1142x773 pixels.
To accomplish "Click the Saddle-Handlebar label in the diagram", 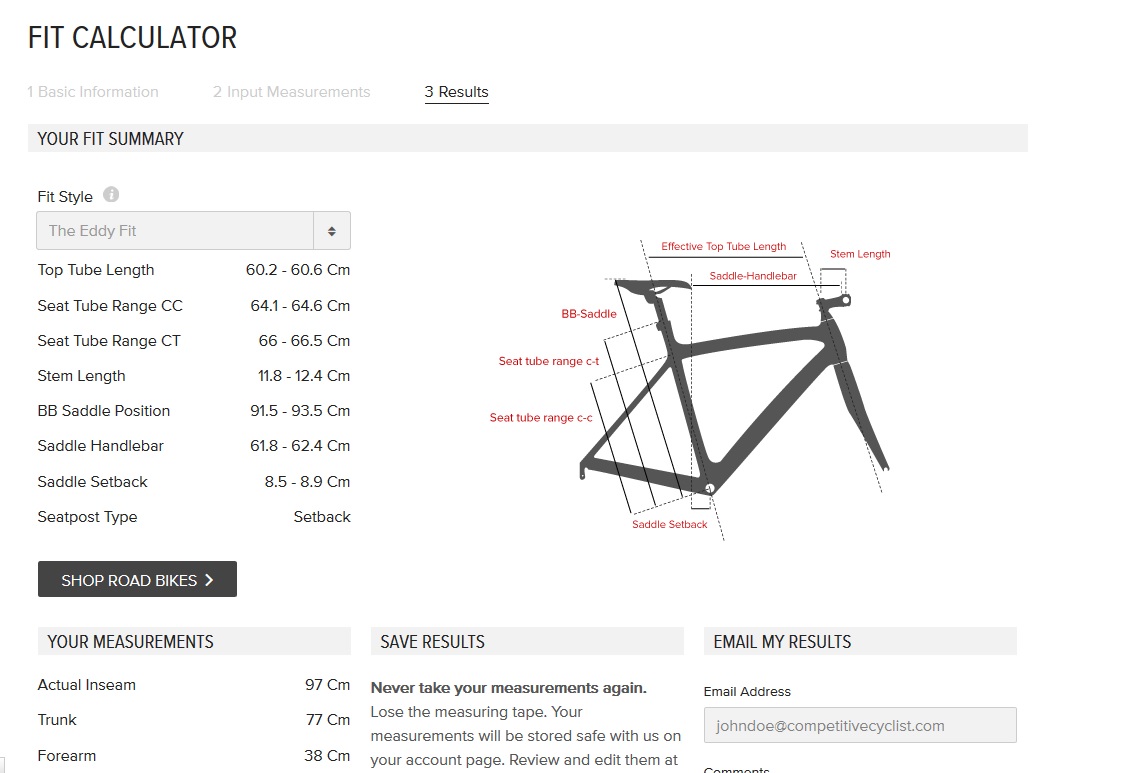I will tap(752, 276).
